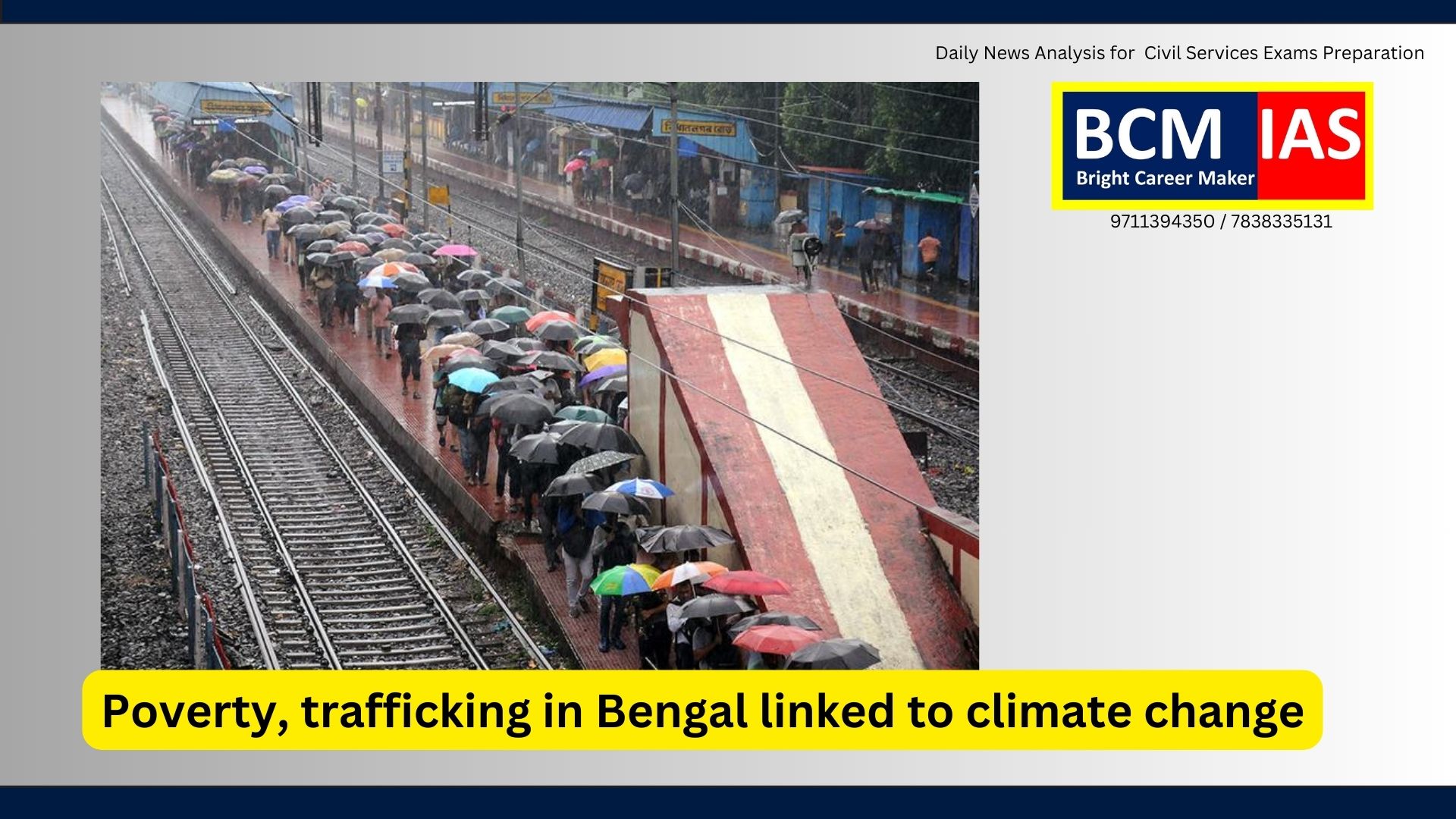The image size is (1456, 819).
Task: Click the dark navy top bar
Action: pyautogui.click(x=728, y=11)
